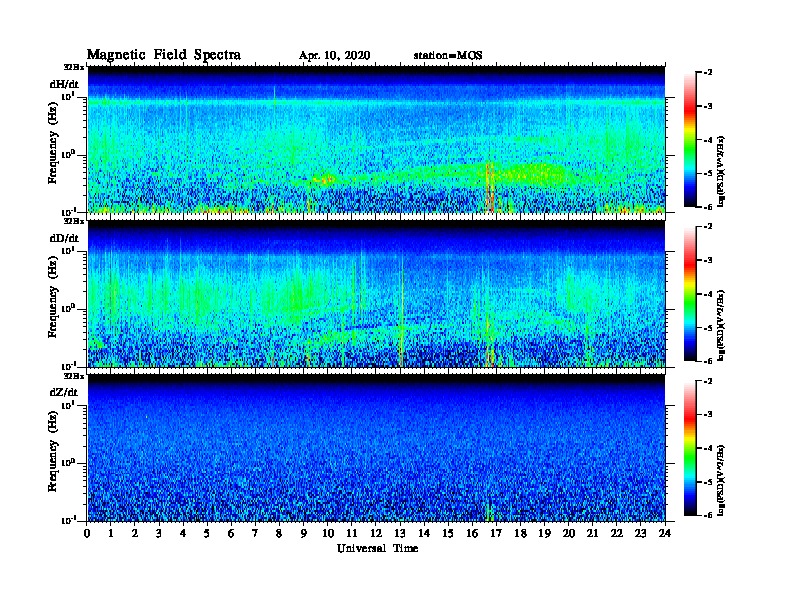Screen dimensions: 792x612
Task: Click the "-2" tick on dZ/dt color bar
Action: 709,381
